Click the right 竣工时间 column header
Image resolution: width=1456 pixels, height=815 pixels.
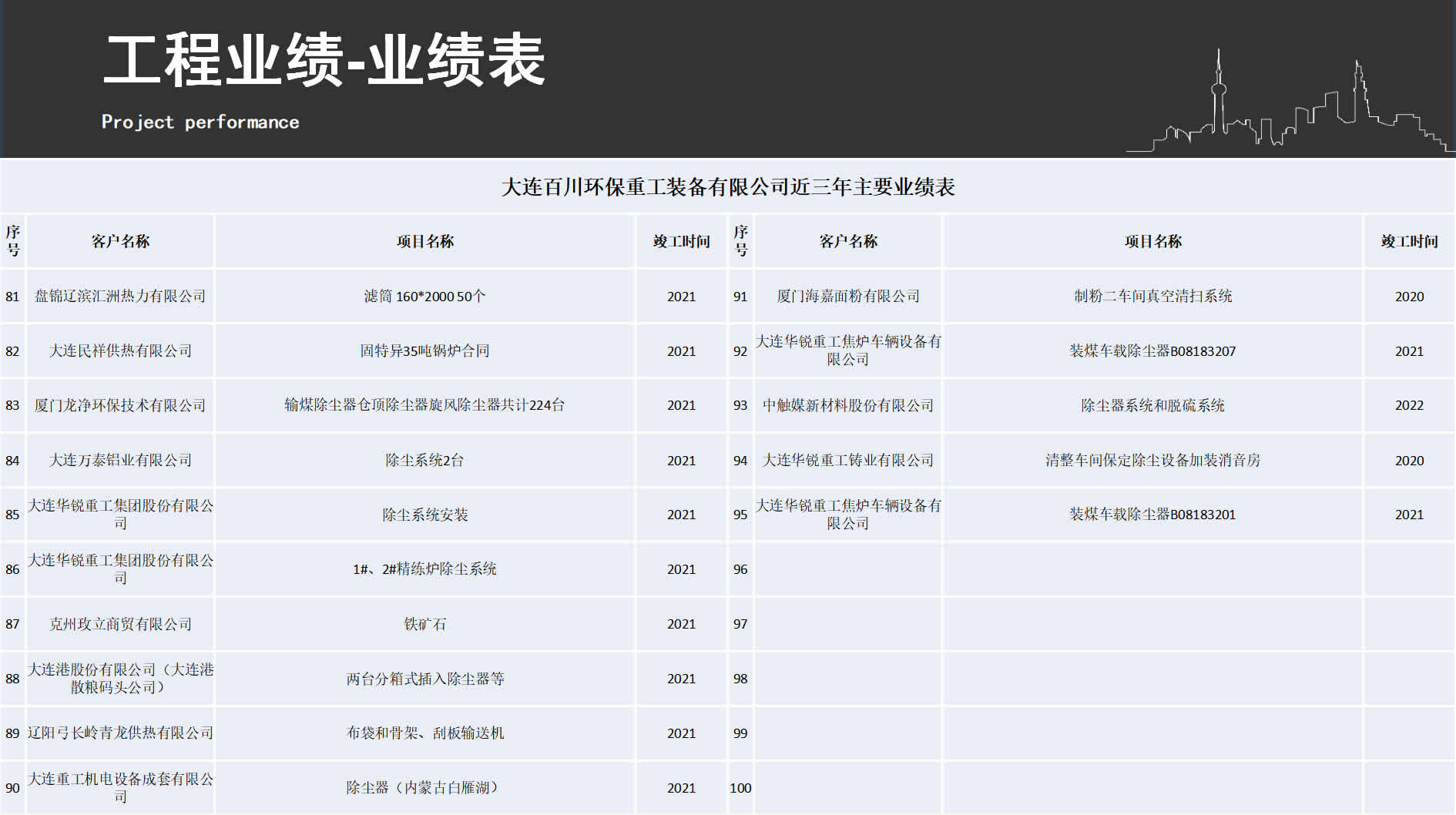[1407, 241]
